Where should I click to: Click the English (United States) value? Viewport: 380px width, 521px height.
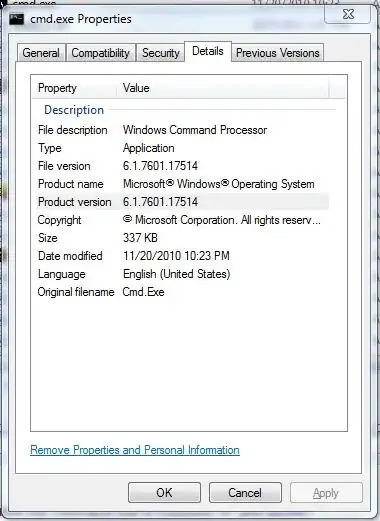(177, 274)
